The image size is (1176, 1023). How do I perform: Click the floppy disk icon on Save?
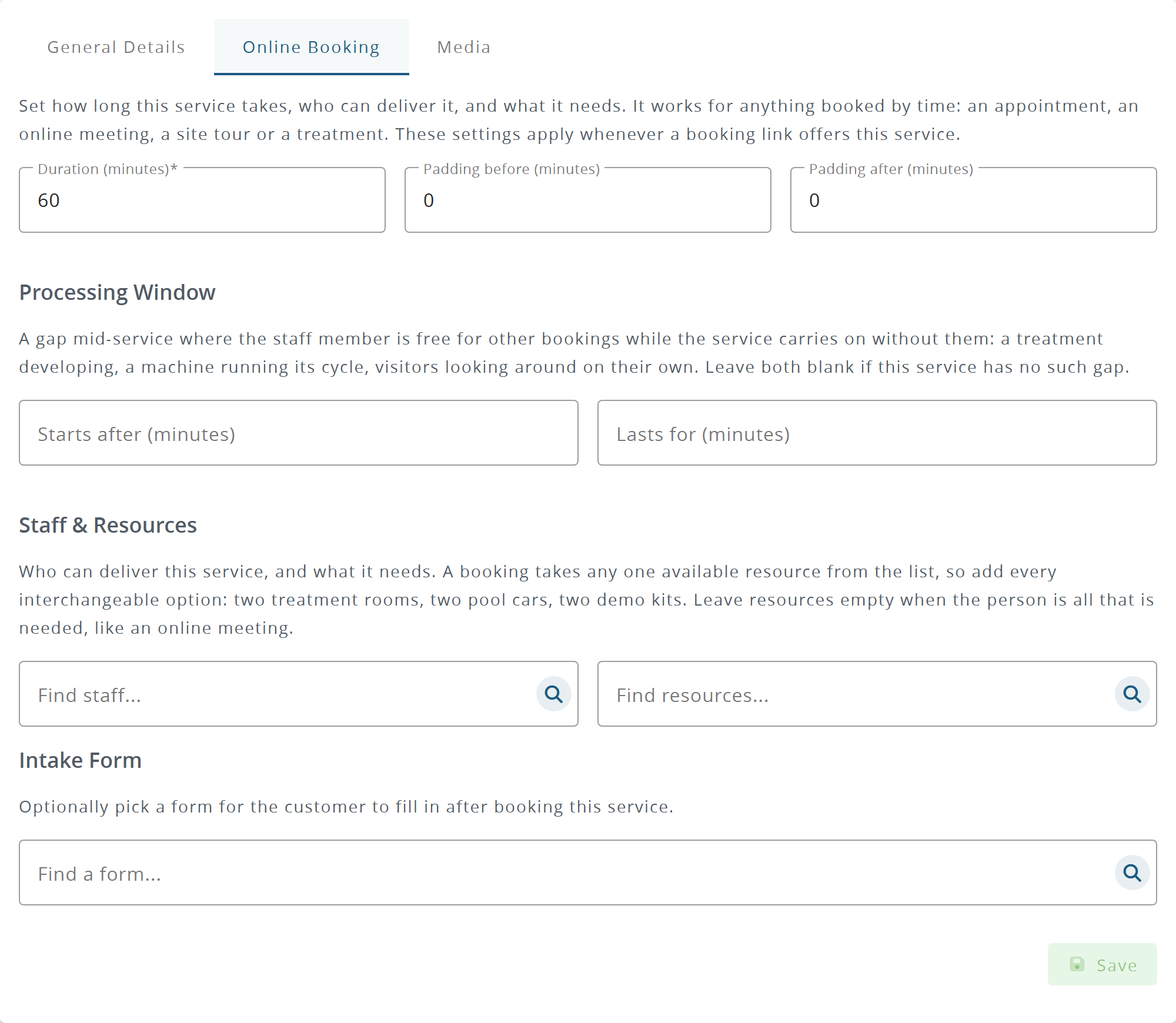(1077, 965)
